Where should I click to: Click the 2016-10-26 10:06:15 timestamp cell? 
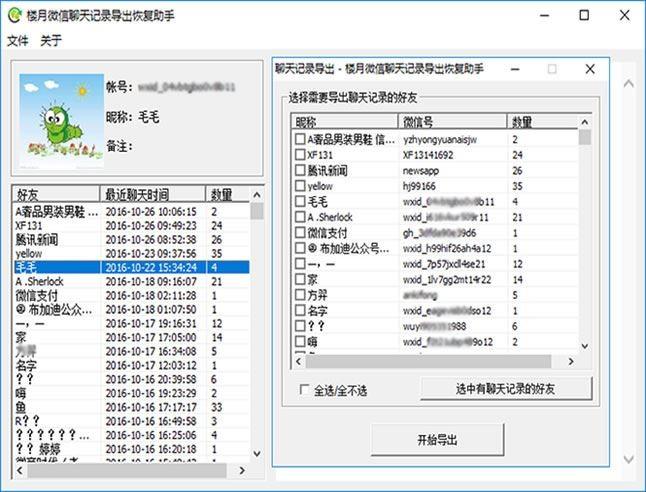(151, 212)
